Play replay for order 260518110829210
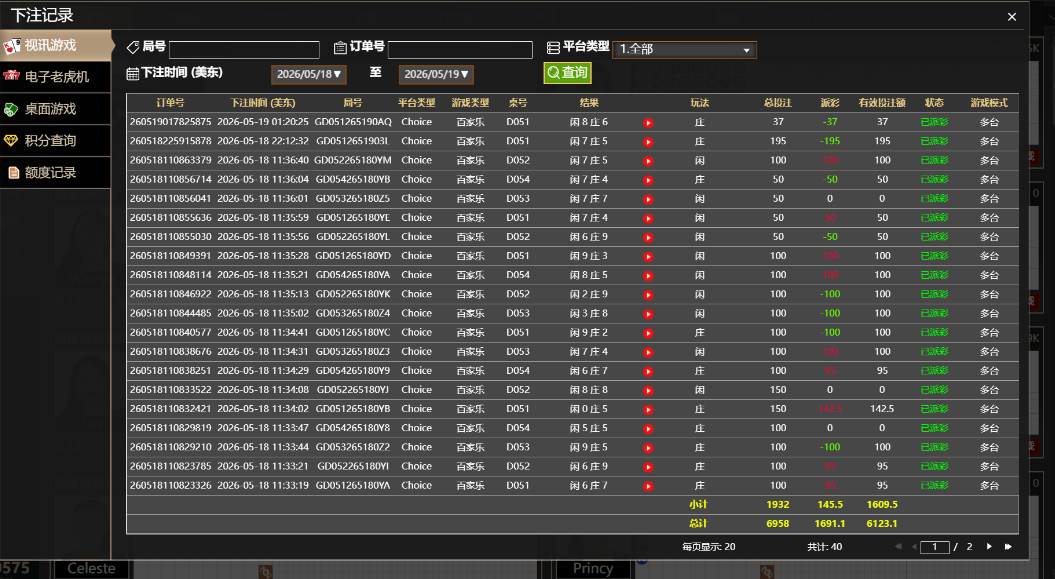Screen dimensions: 1055x579 648,448
